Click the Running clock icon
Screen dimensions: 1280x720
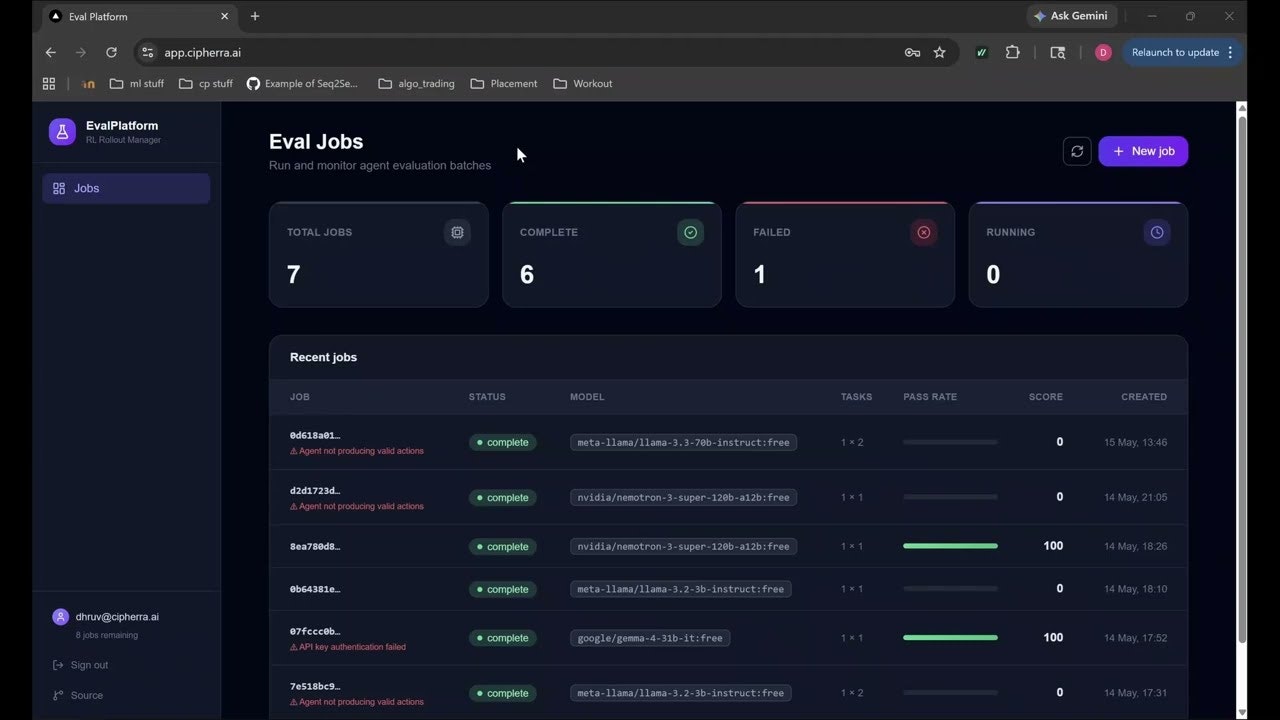pos(1157,232)
